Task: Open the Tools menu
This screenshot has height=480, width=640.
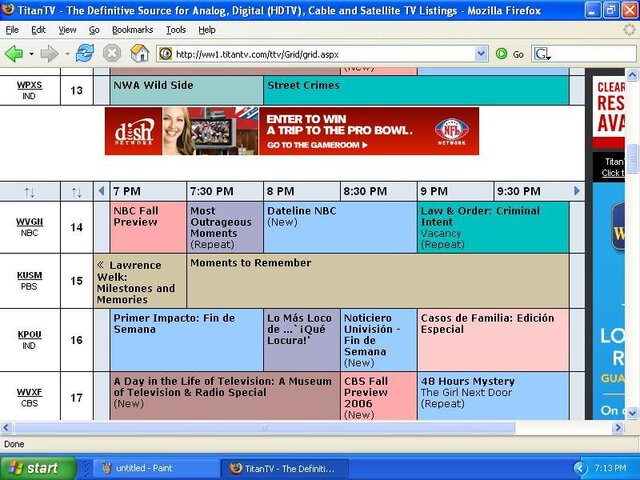Action: (176, 30)
